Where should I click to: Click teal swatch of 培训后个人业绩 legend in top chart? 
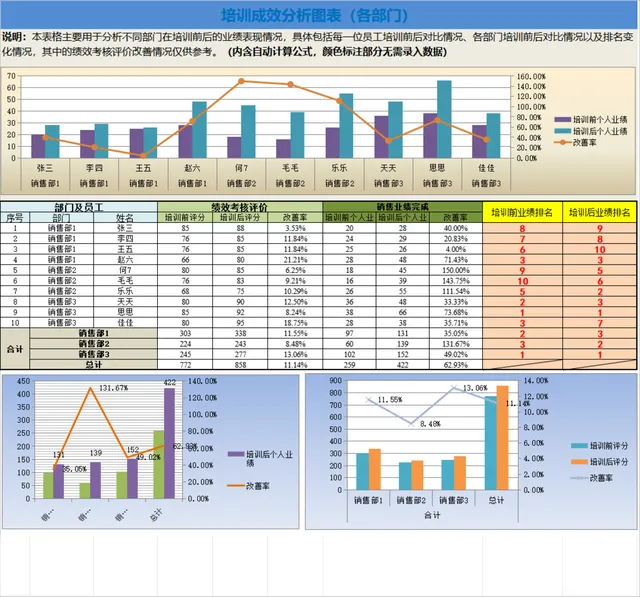point(562,131)
